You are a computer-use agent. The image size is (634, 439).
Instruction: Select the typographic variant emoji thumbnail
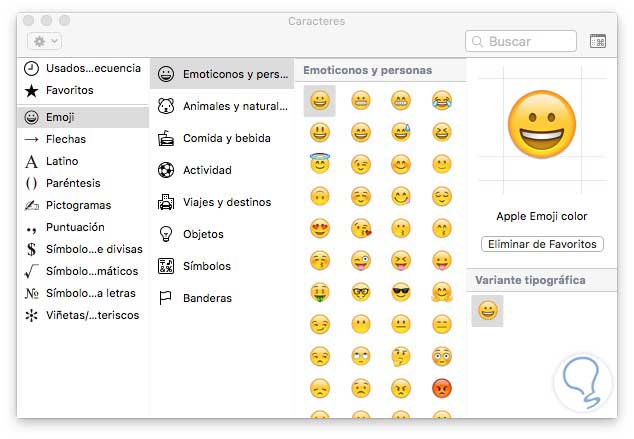[488, 311]
